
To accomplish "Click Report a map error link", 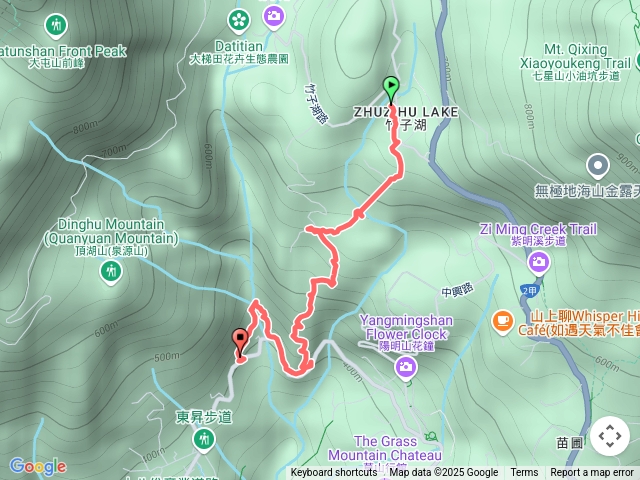I will point(591,473).
